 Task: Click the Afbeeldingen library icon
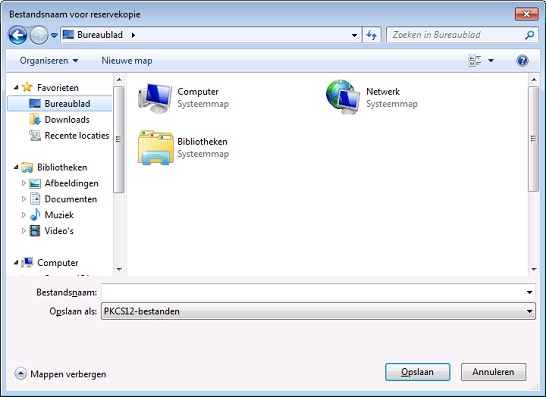[35, 183]
